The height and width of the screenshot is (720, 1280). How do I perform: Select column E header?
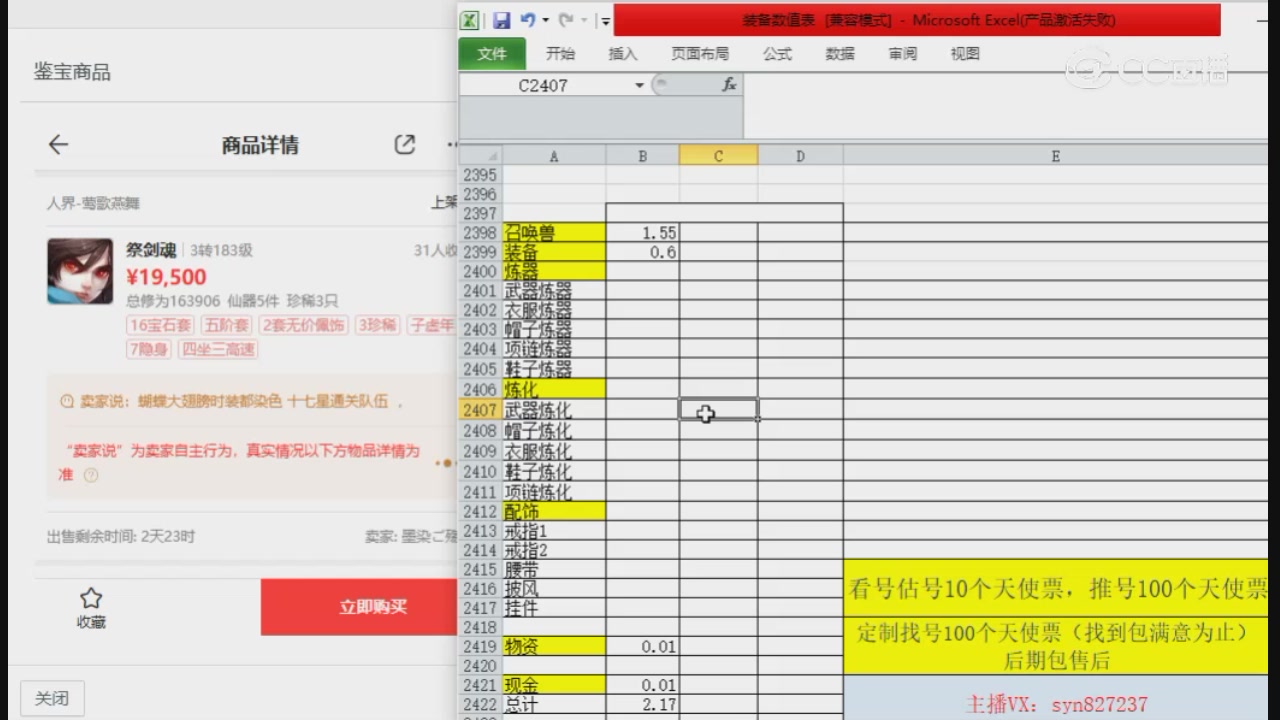(x=1055, y=156)
